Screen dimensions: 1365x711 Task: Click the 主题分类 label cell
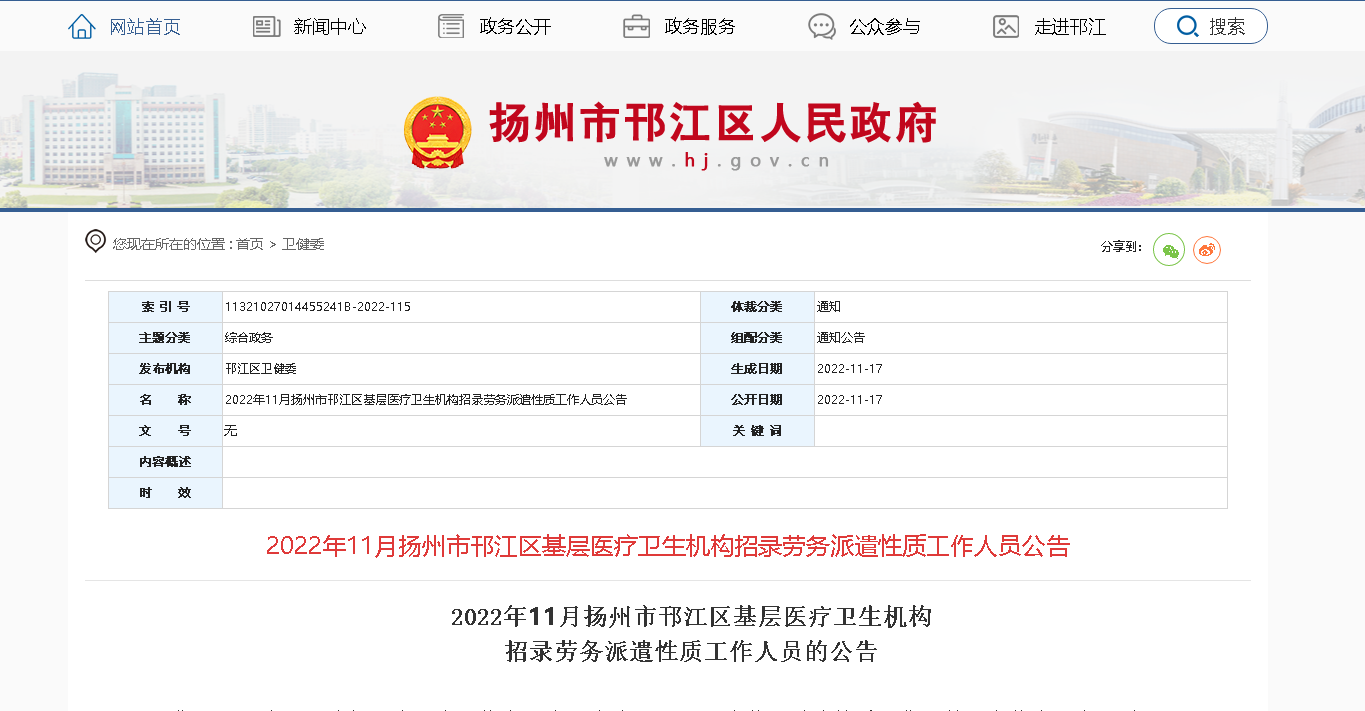coord(165,338)
